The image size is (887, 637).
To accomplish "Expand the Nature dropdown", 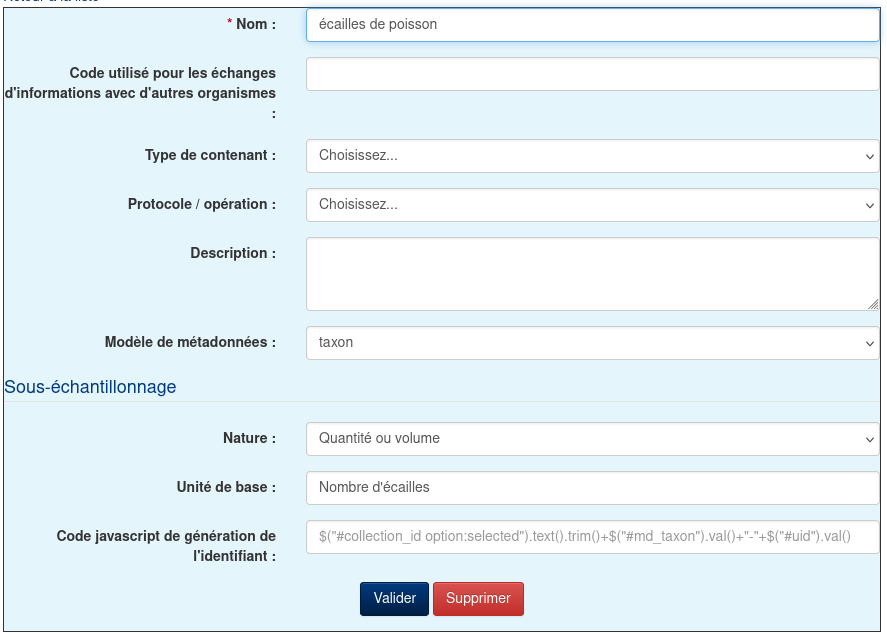I will pyautogui.click(x=592, y=439).
